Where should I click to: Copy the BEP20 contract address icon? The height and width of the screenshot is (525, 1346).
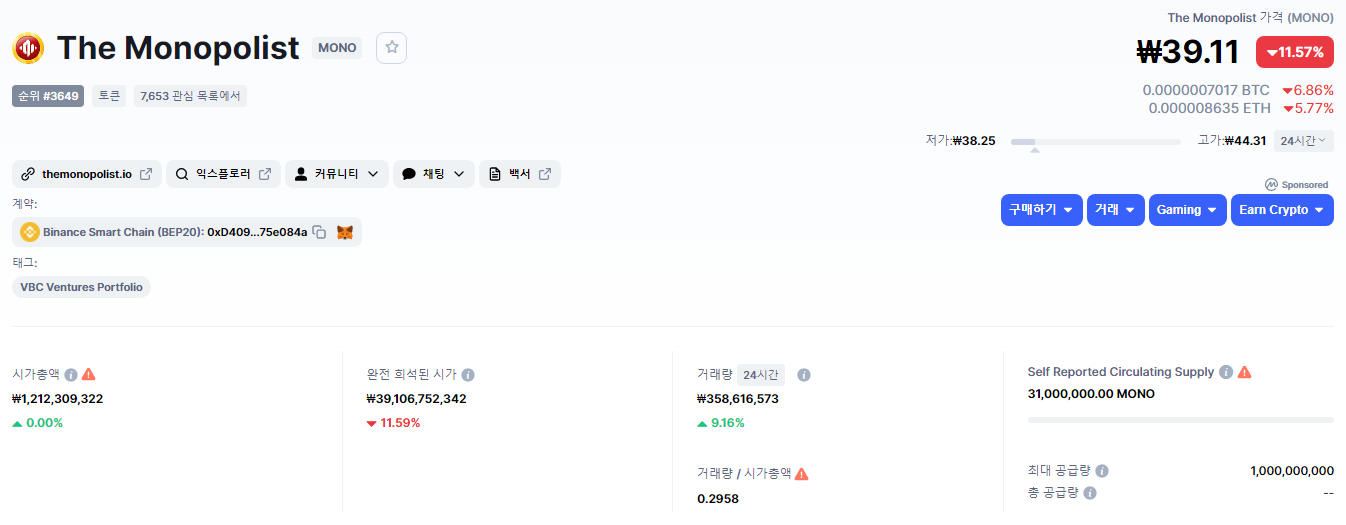(319, 232)
